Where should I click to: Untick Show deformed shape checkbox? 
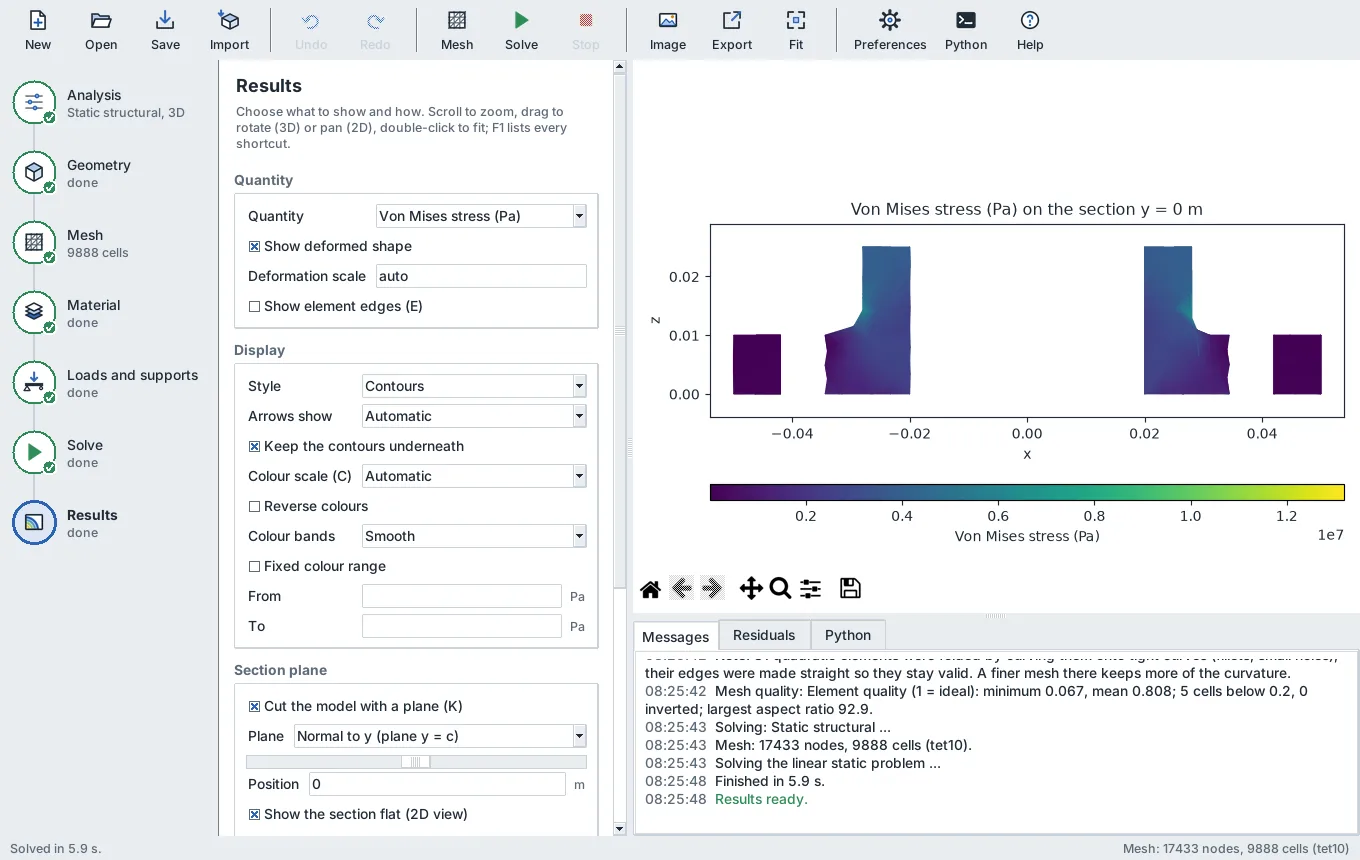254,246
